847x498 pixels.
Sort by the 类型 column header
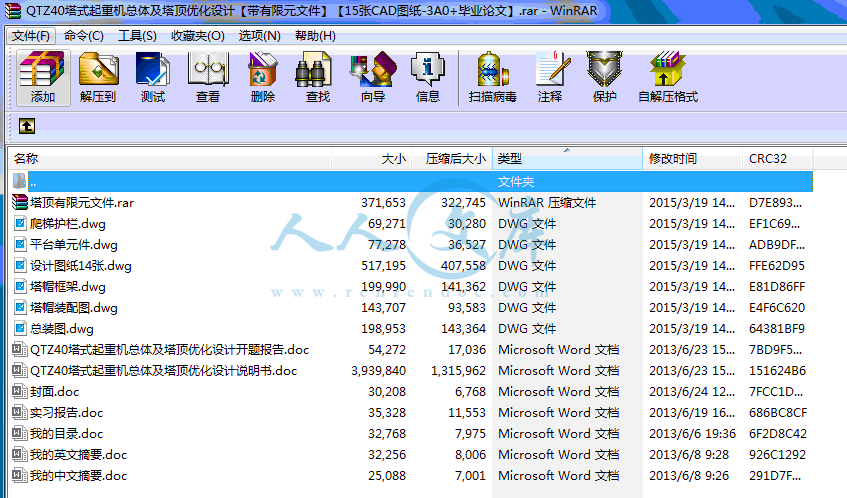point(567,159)
